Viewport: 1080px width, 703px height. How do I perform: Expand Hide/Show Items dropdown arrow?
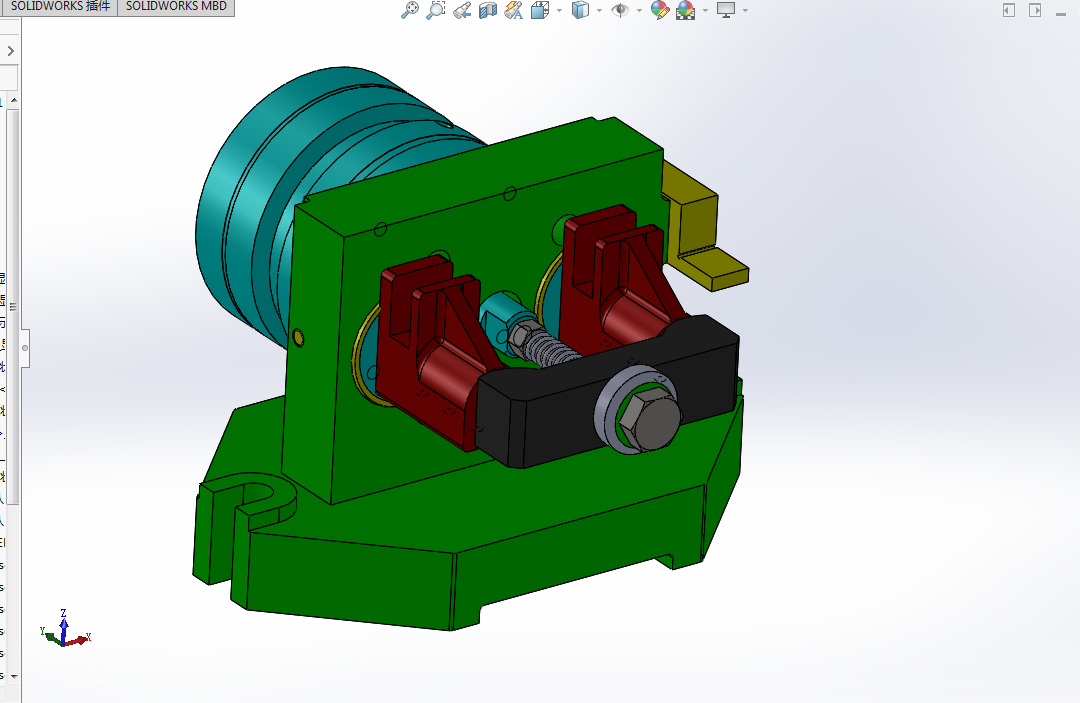point(638,10)
